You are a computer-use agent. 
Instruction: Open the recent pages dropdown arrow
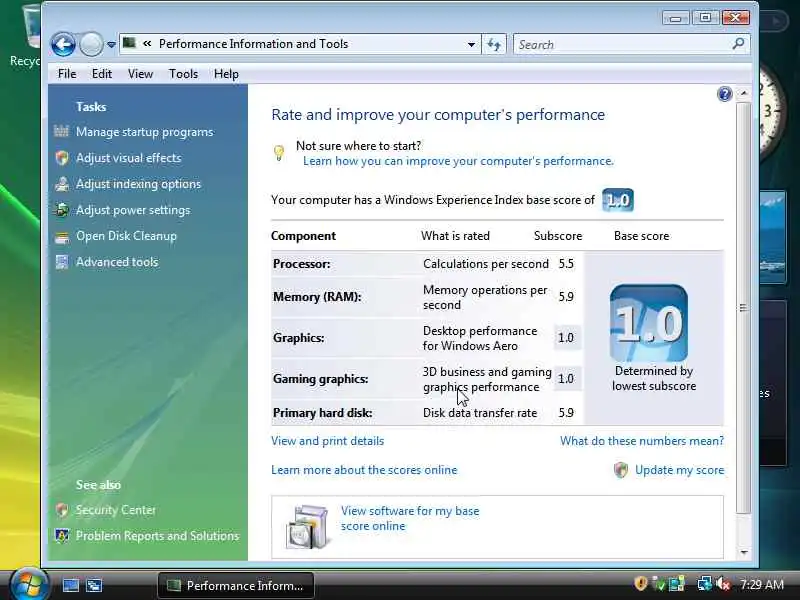(111, 45)
